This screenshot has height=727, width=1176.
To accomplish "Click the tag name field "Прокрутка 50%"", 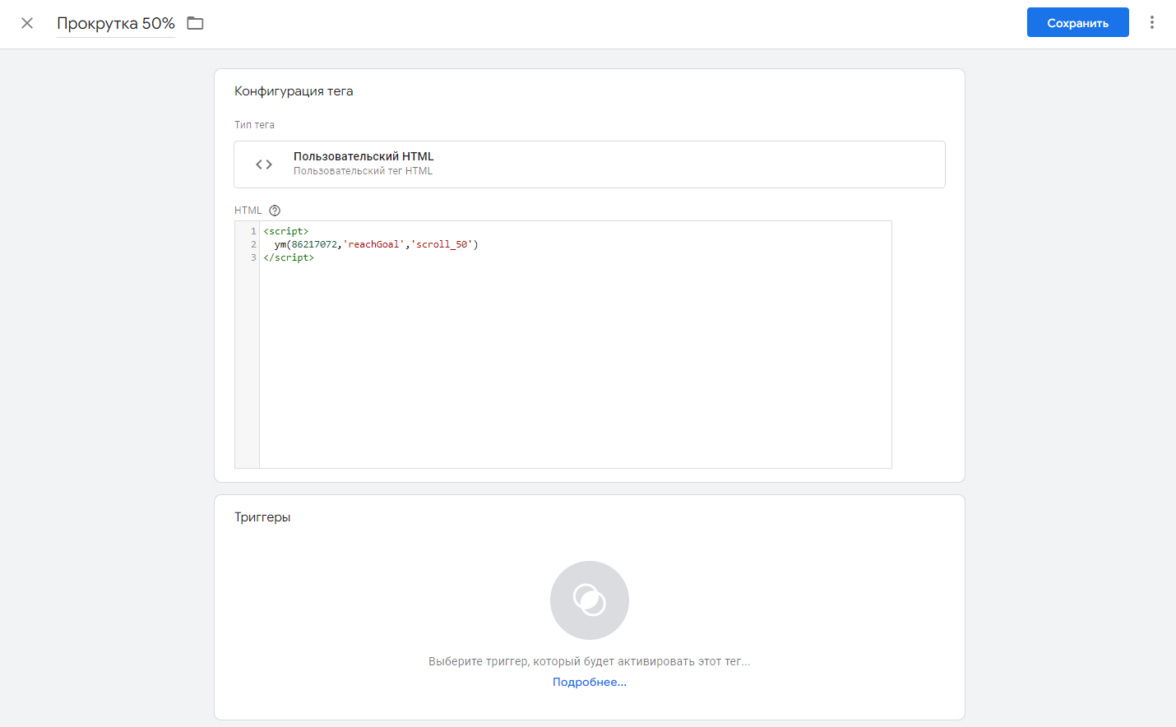I will (x=115, y=23).
